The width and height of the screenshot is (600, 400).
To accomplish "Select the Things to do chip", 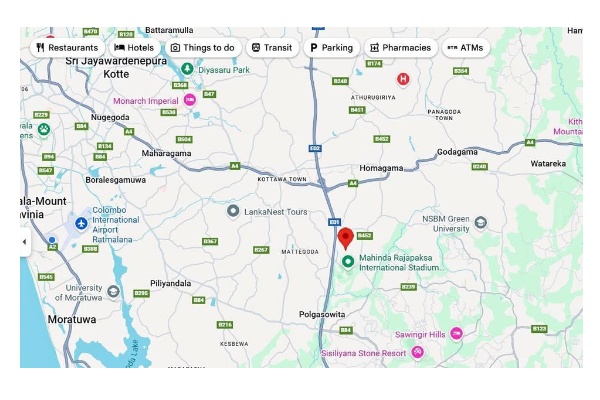I will click(x=203, y=48).
